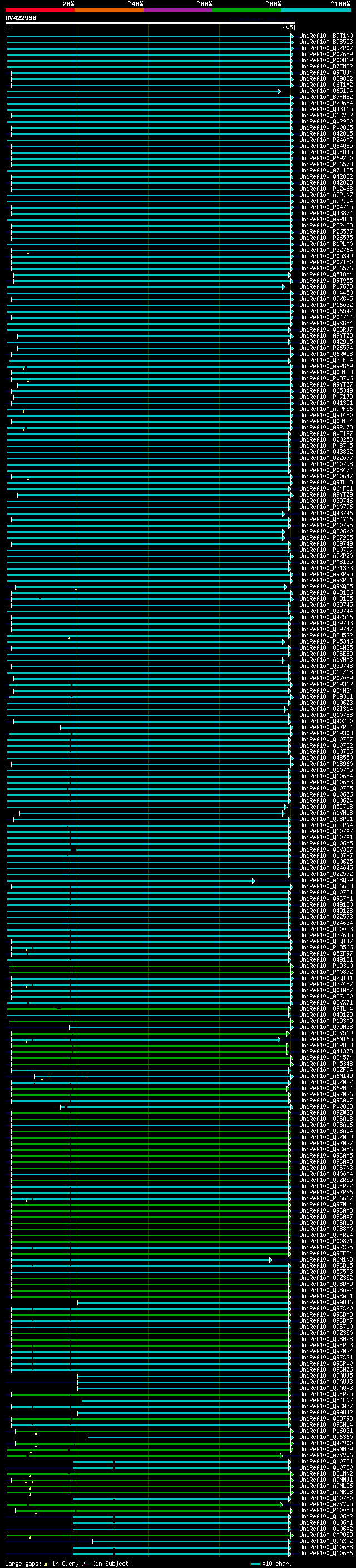Select label UniRef100_B1PLM0

(325, 244)
